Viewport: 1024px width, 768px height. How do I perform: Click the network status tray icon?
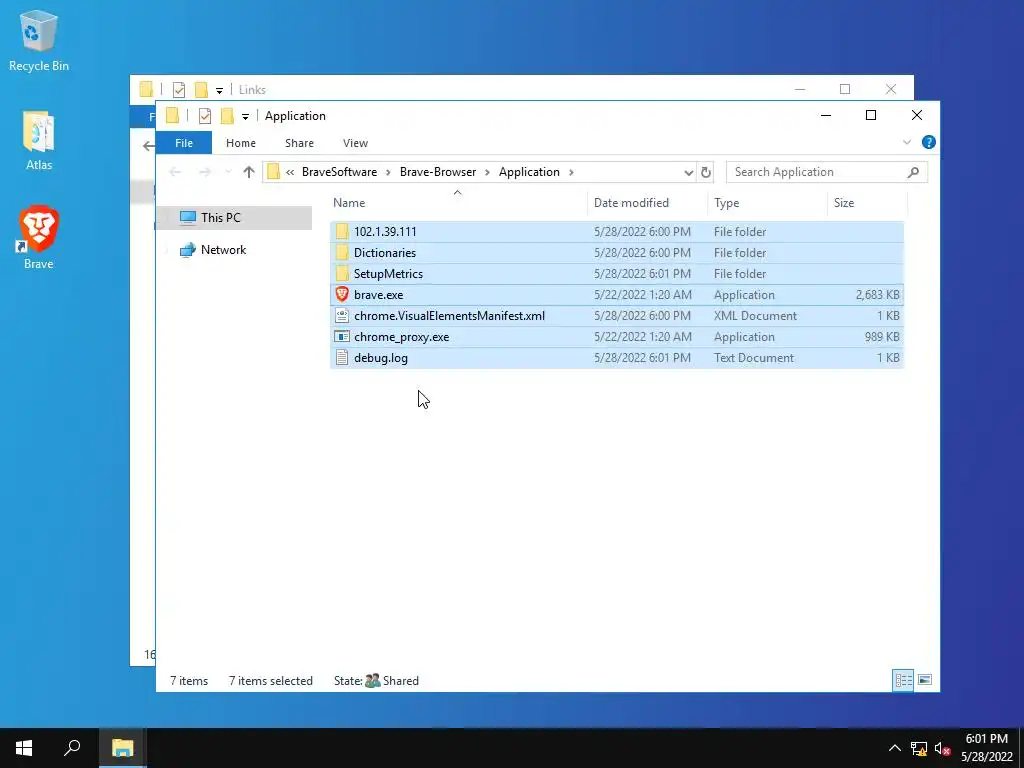click(x=919, y=748)
